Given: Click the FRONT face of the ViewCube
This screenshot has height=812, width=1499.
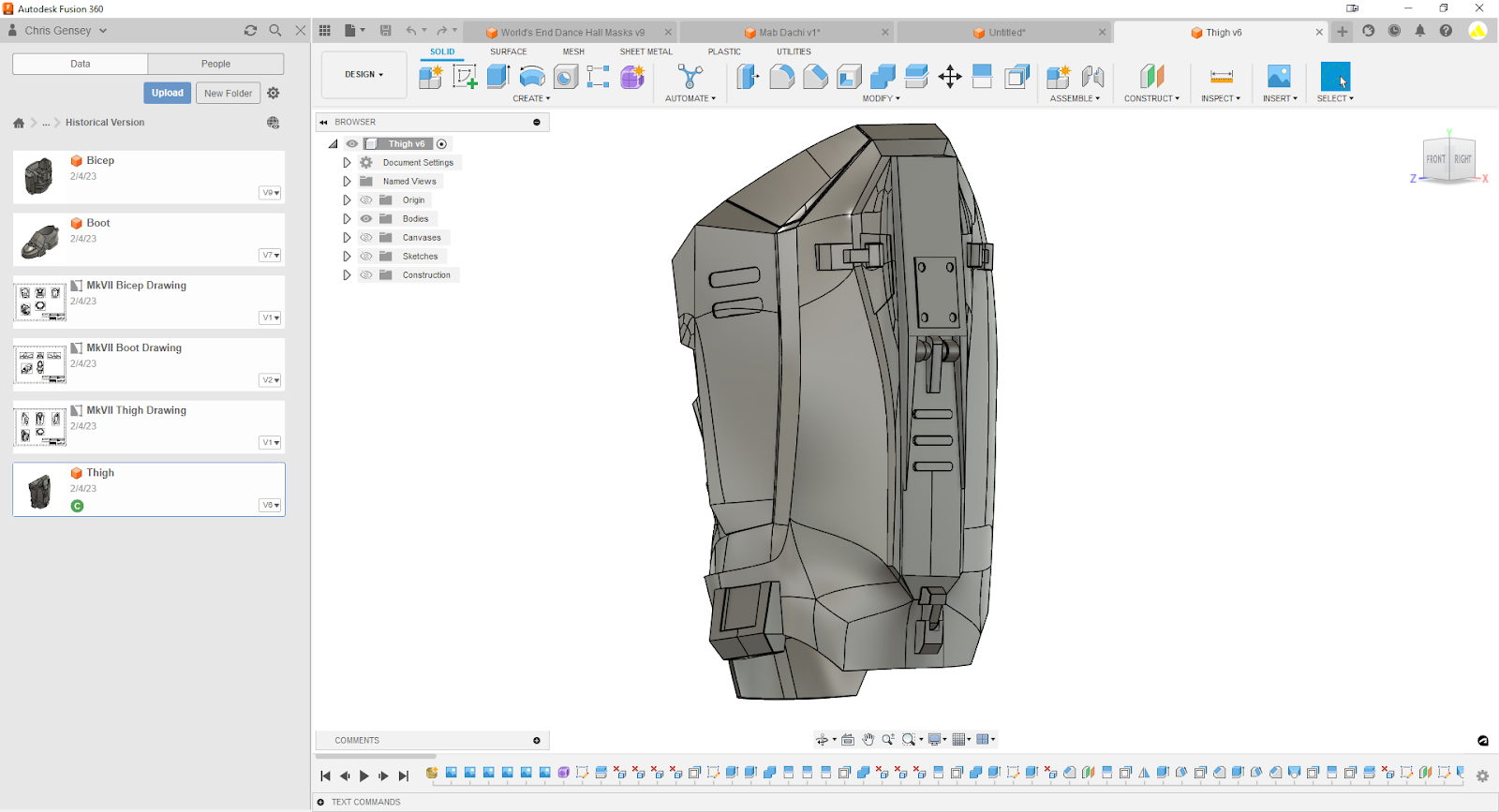Looking at the screenshot, I should pos(1436,159).
